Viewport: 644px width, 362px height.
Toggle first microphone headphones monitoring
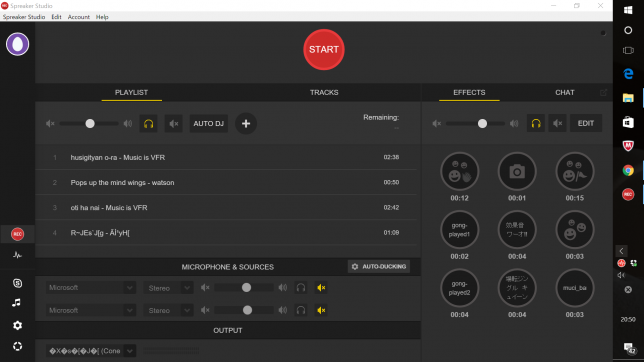pos(301,288)
